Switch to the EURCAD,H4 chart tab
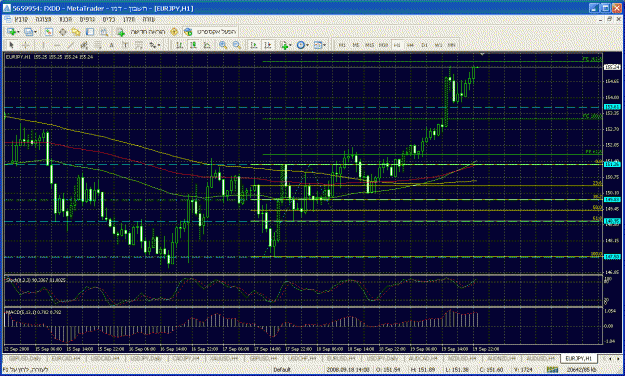Screen dimensions: 625x376 click(x=66, y=359)
